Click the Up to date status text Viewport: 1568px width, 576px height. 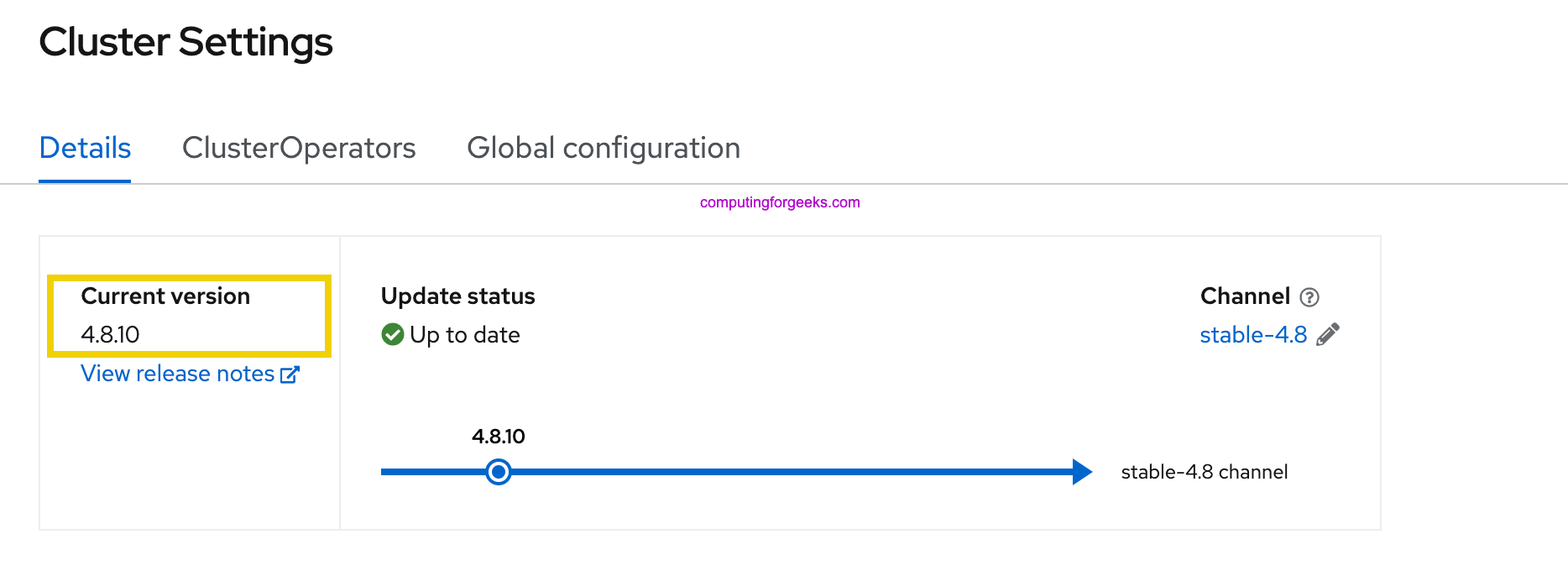pos(466,334)
